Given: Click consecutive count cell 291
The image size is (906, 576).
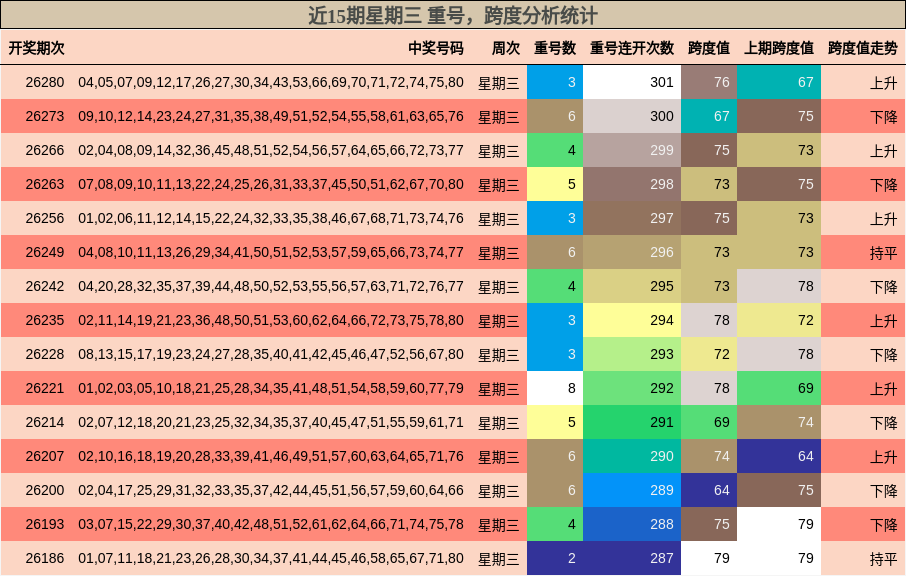Looking at the screenshot, I should [x=632, y=422].
